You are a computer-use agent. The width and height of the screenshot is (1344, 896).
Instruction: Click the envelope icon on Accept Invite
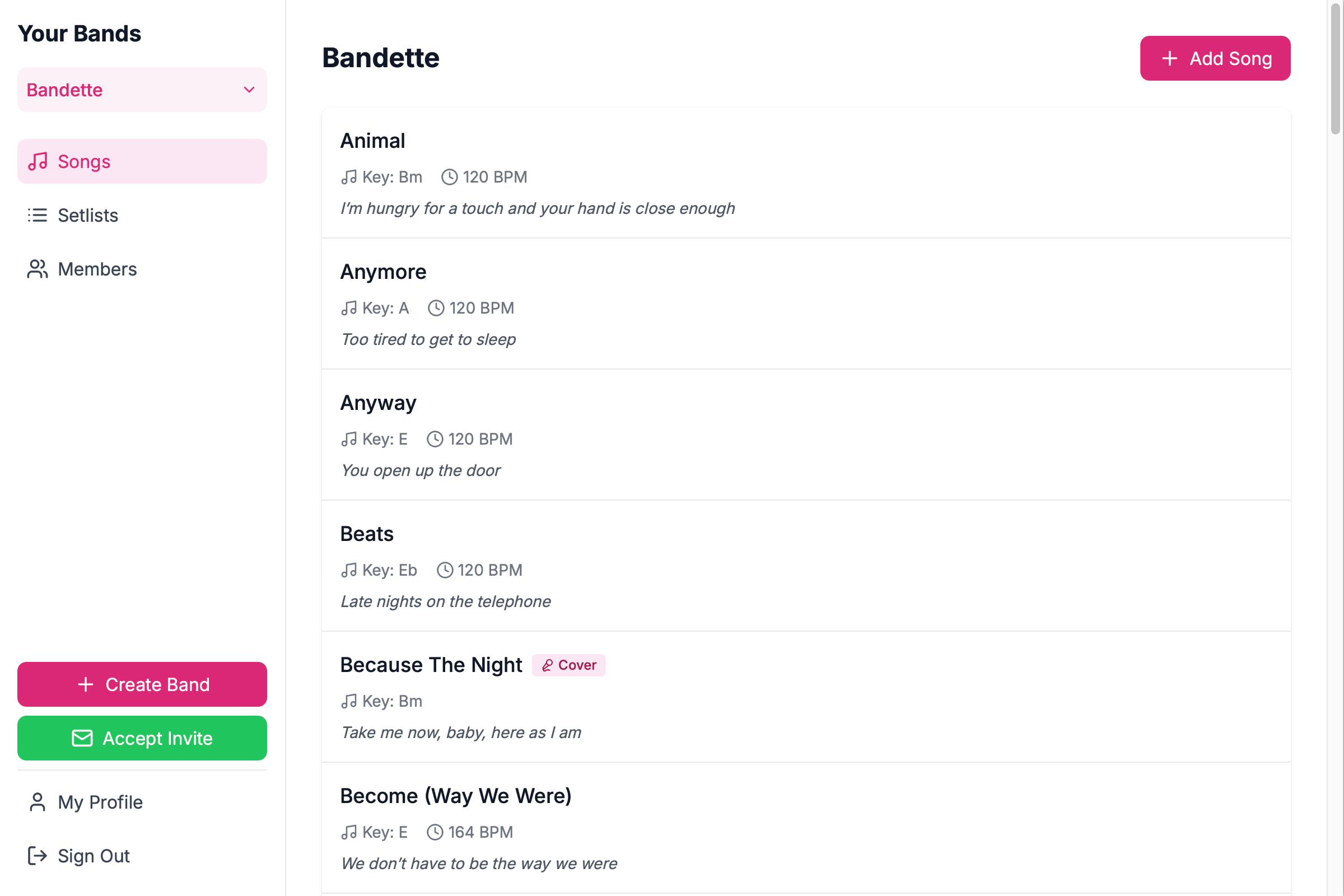[82, 738]
